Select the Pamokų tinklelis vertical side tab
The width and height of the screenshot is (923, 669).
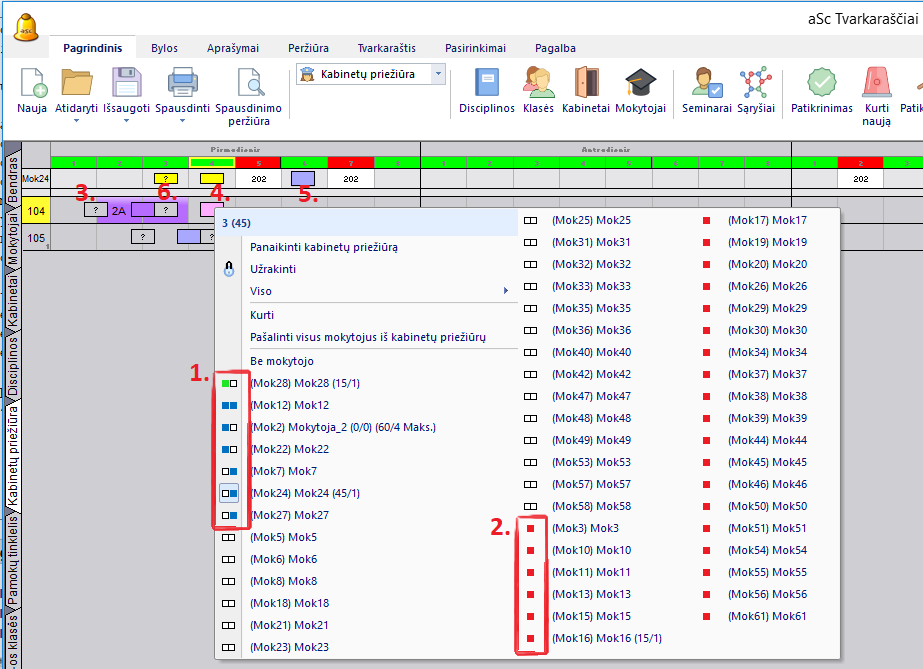pos(12,558)
